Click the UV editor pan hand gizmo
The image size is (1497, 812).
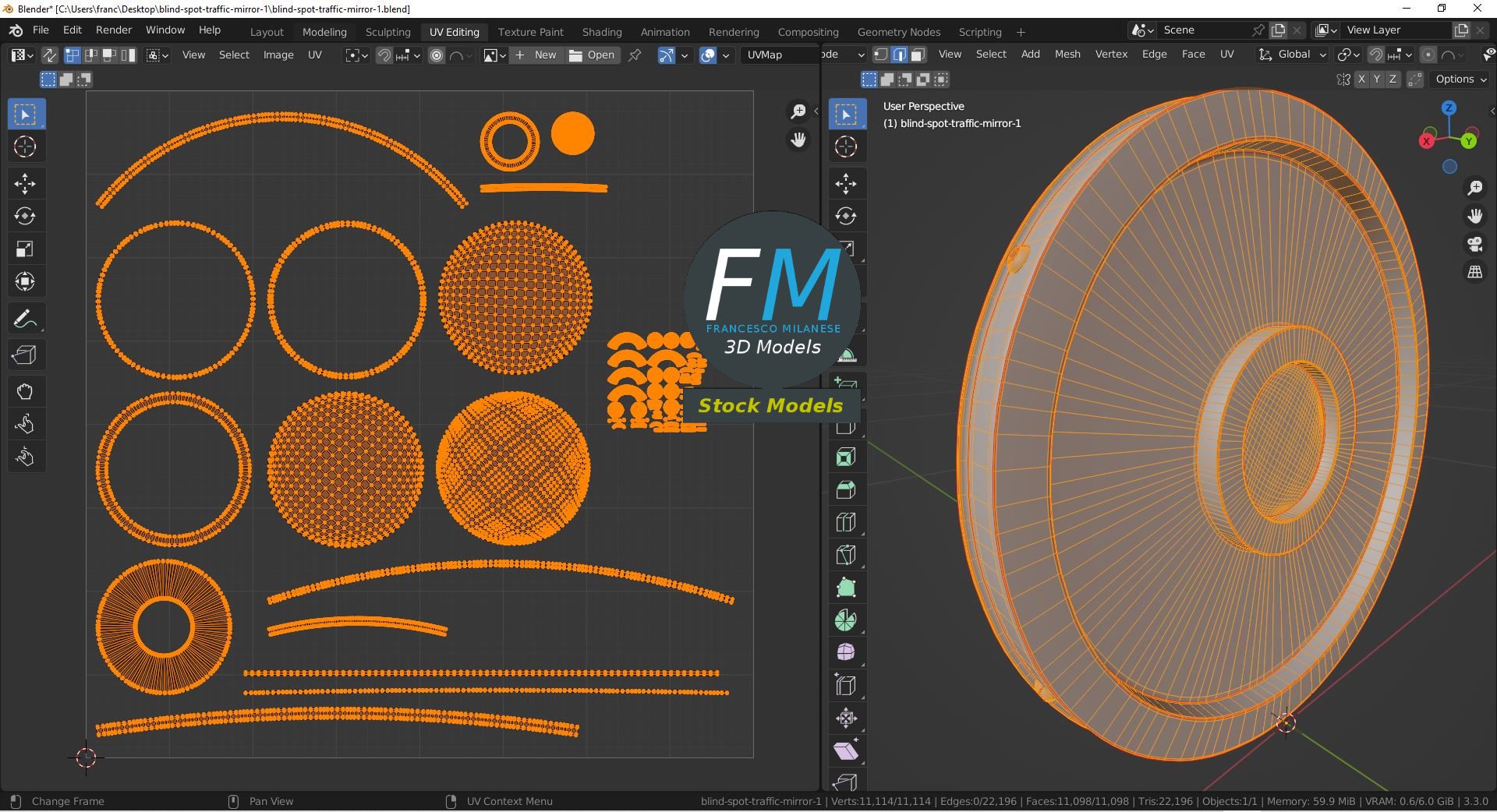(798, 140)
